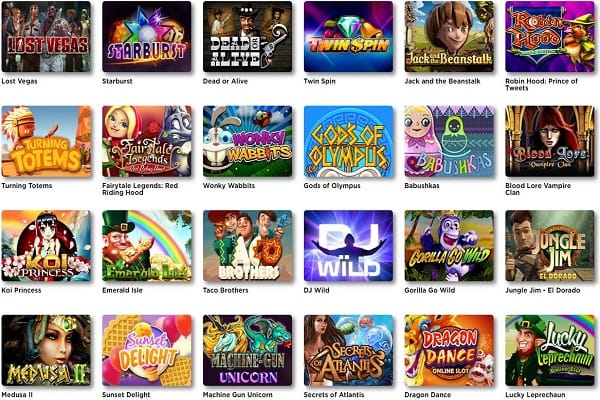Choose the Turning Totems game image

coord(46,141)
